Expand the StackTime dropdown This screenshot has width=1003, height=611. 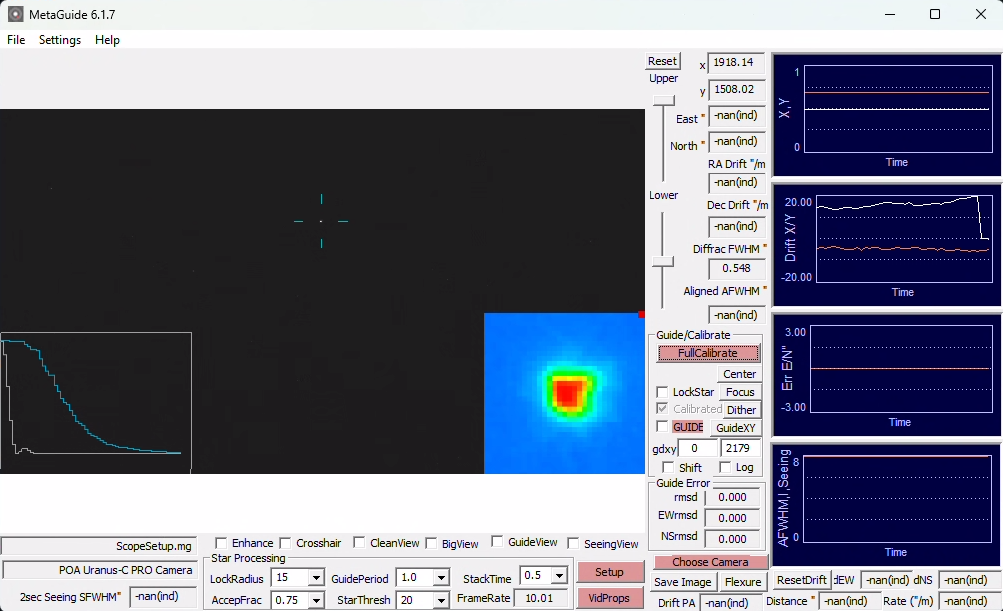click(560, 576)
